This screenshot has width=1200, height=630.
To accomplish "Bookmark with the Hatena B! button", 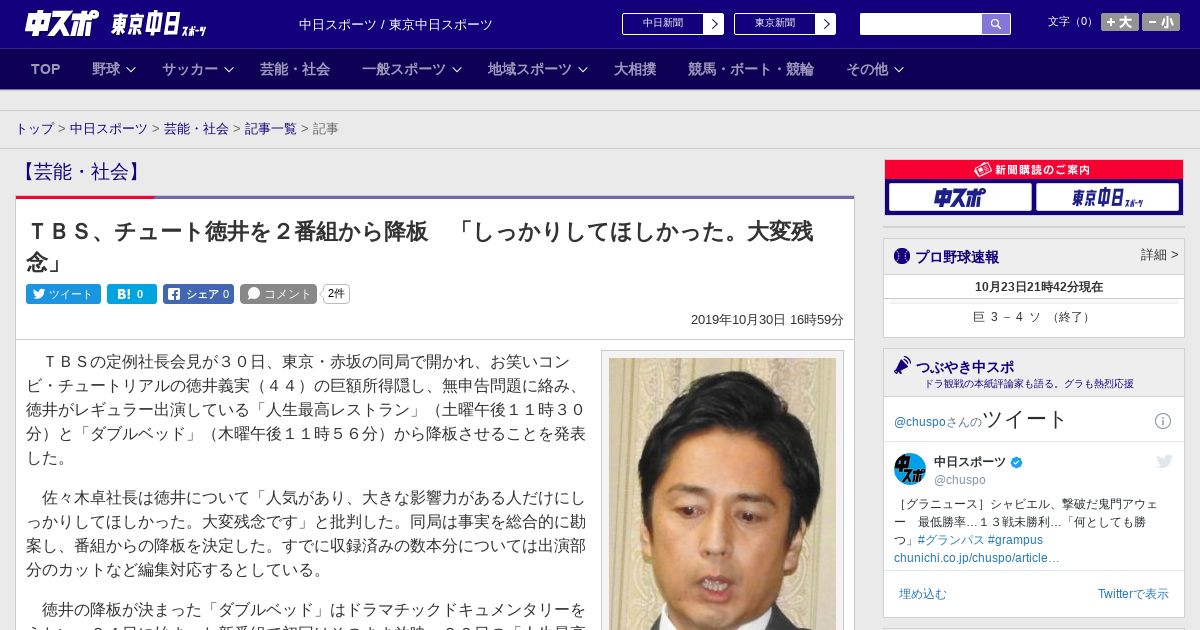I will point(132,294).
